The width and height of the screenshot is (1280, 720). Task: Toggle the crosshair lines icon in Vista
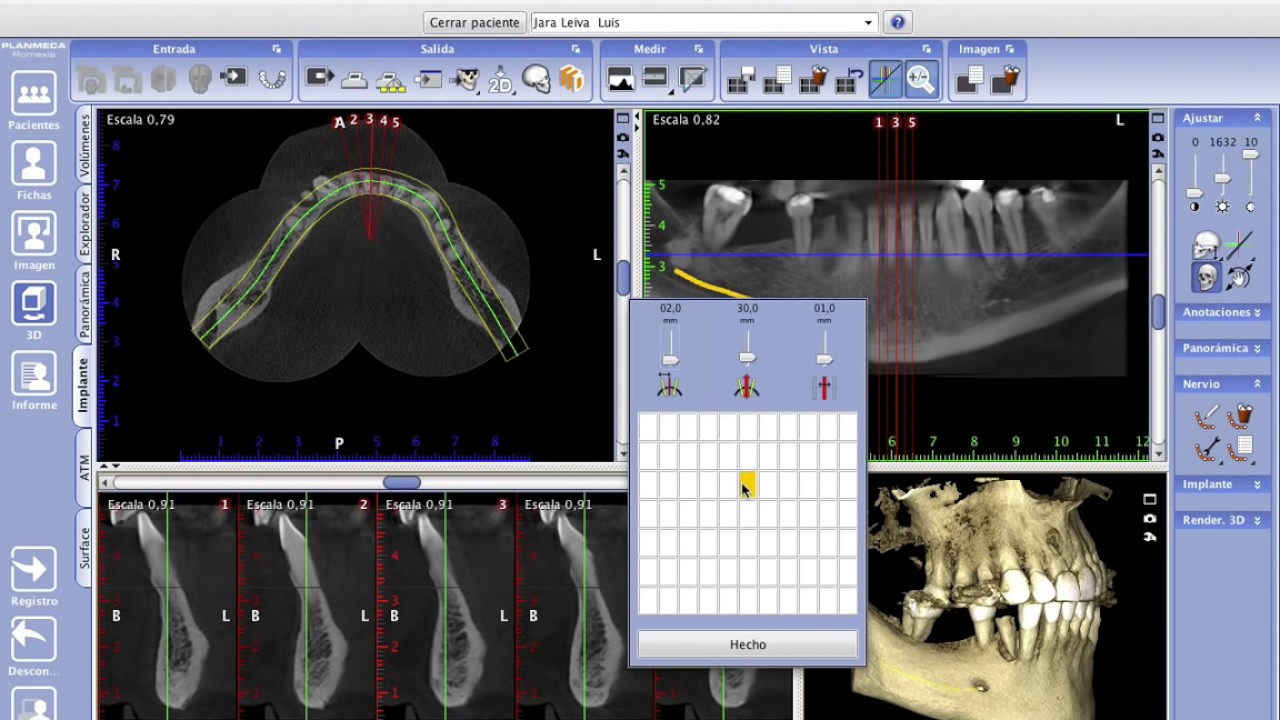tap(885, 79)
